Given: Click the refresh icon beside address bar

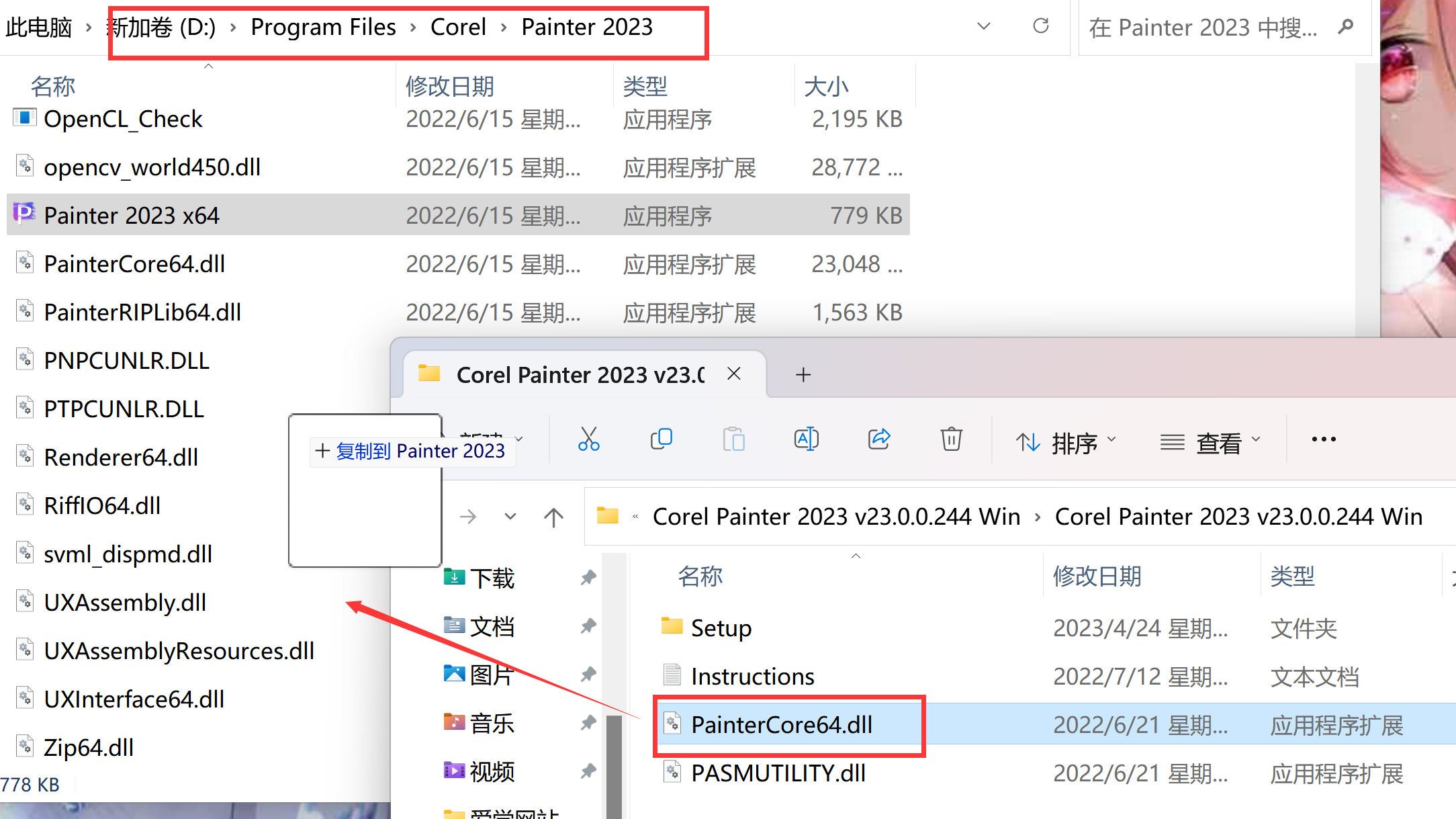Looking at the screenshot, I should 1040,26.
